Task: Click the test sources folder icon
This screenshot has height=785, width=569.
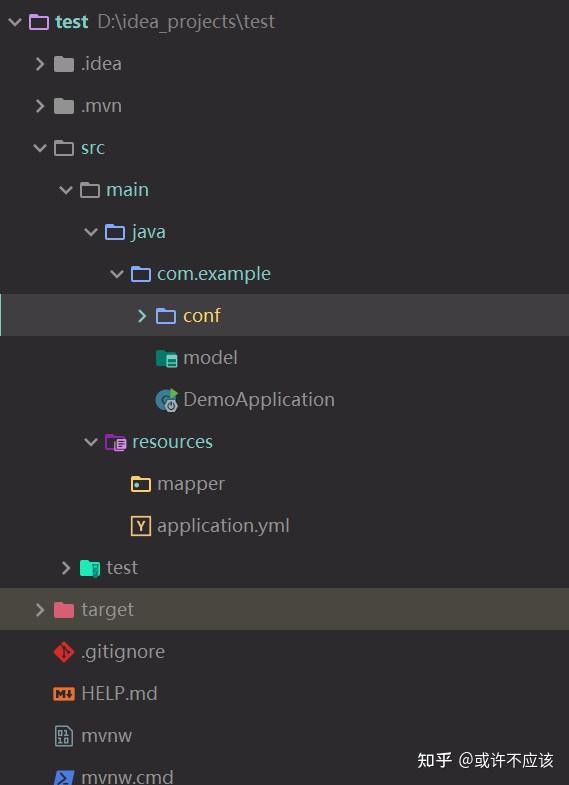Action: click(90, 568)
